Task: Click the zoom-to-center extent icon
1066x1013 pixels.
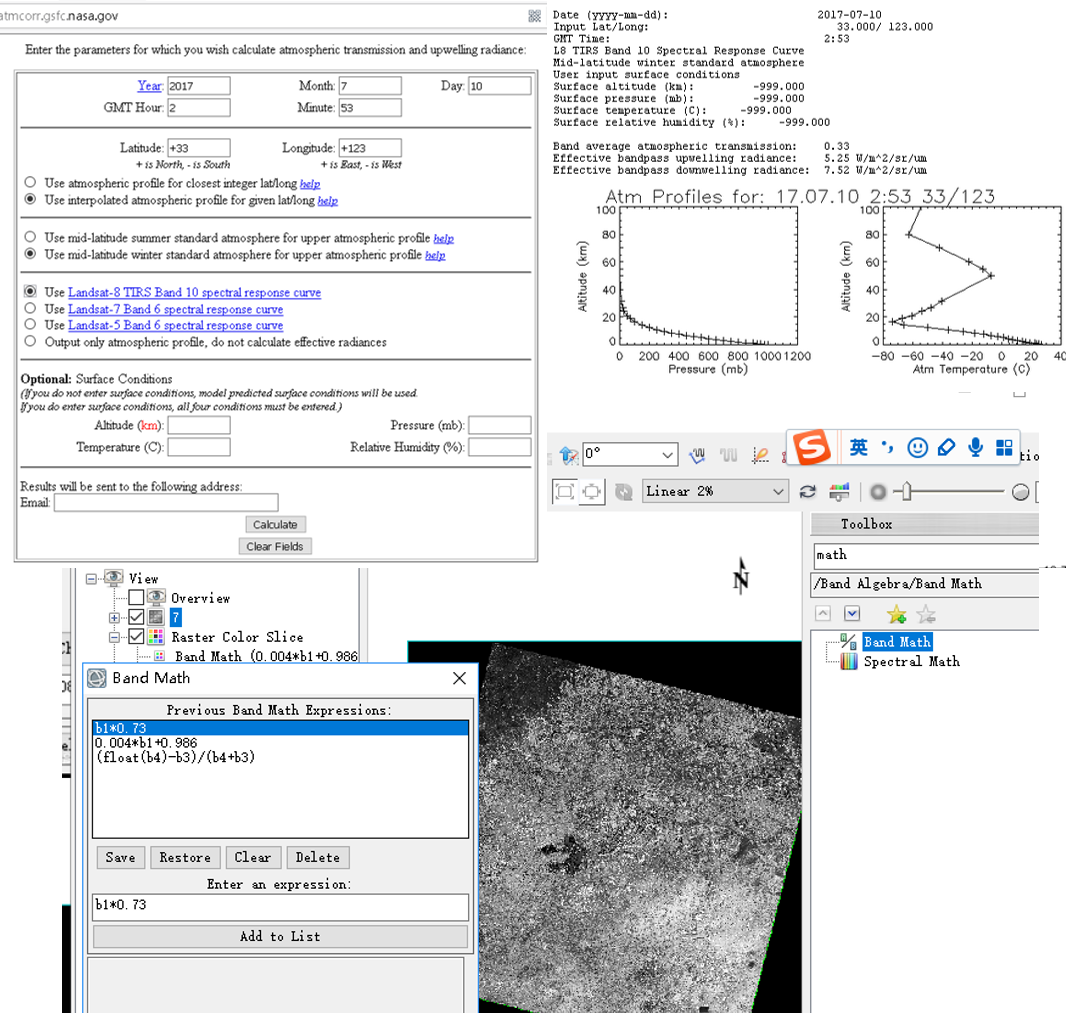Action: [591, 491]
